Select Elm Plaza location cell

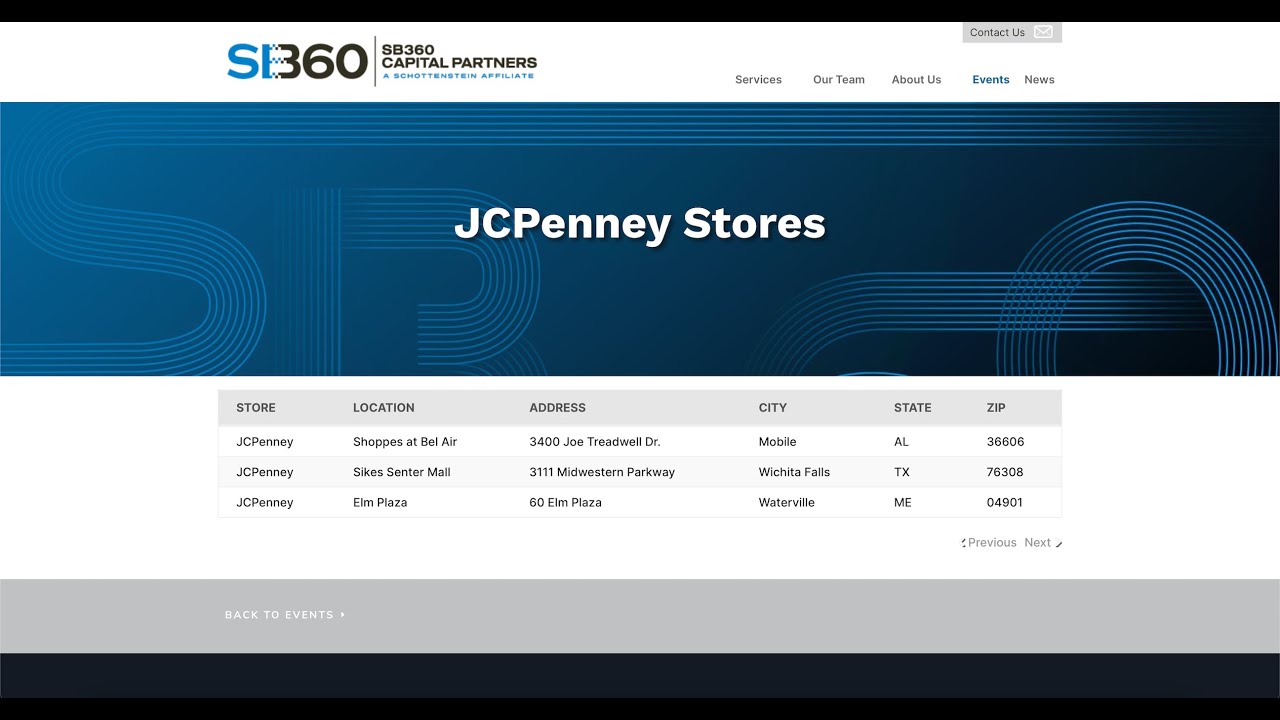point(380,502)
